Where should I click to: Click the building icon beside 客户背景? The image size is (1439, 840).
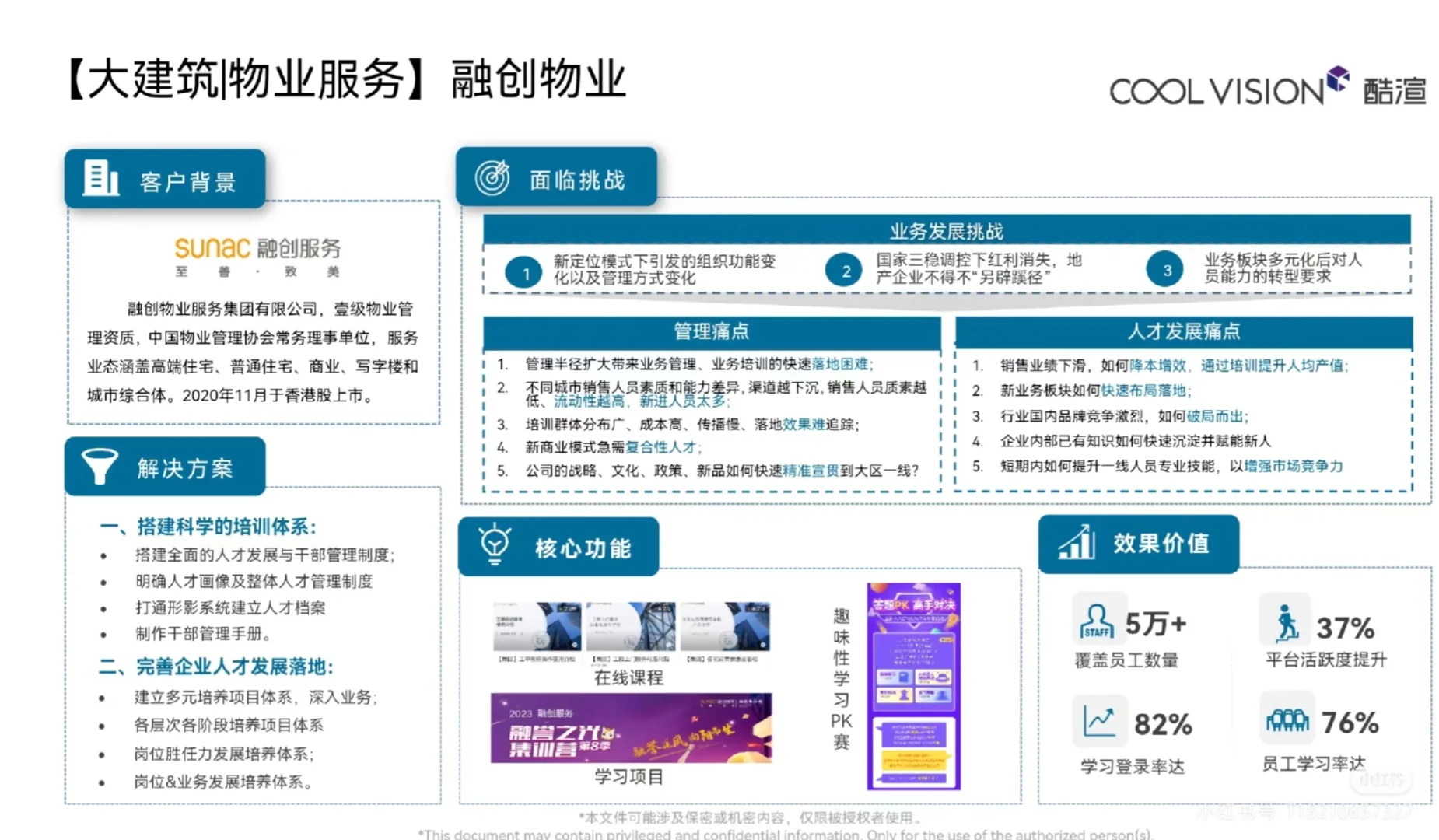[101, 178]
